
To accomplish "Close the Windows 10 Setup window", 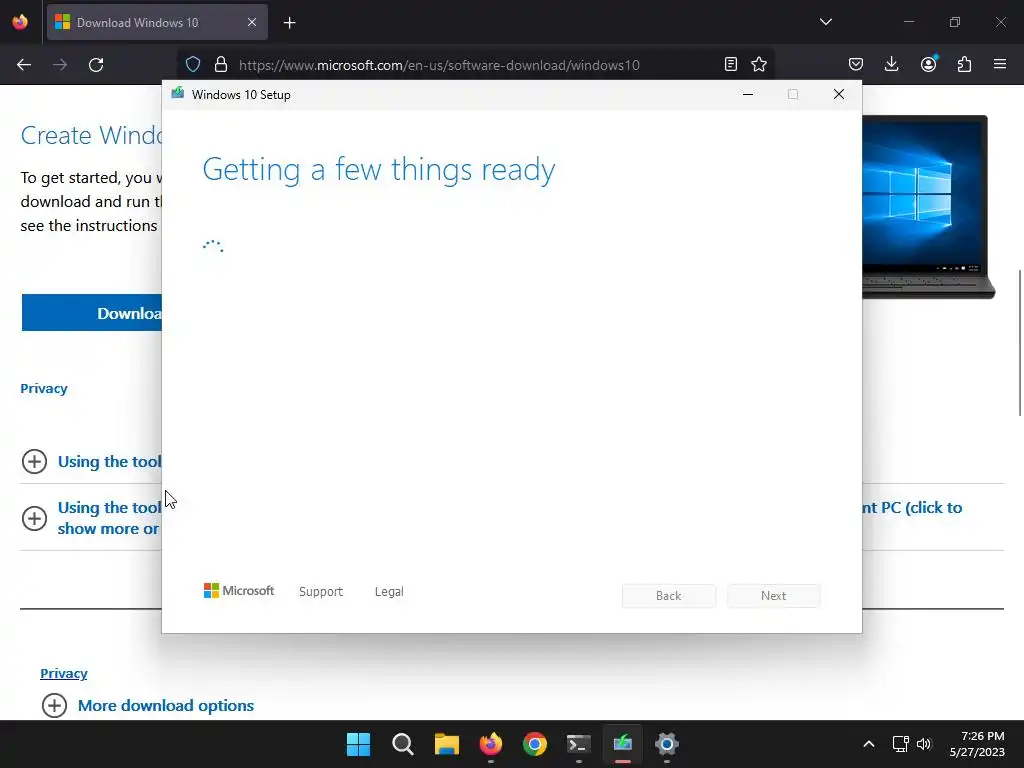I will pyautogui.click(x=839, y=95).
